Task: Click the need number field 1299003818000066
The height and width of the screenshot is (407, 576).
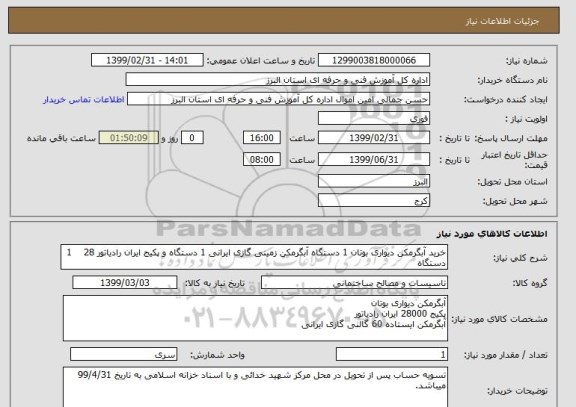Action: pyautogui.click(x=374, y=60)
